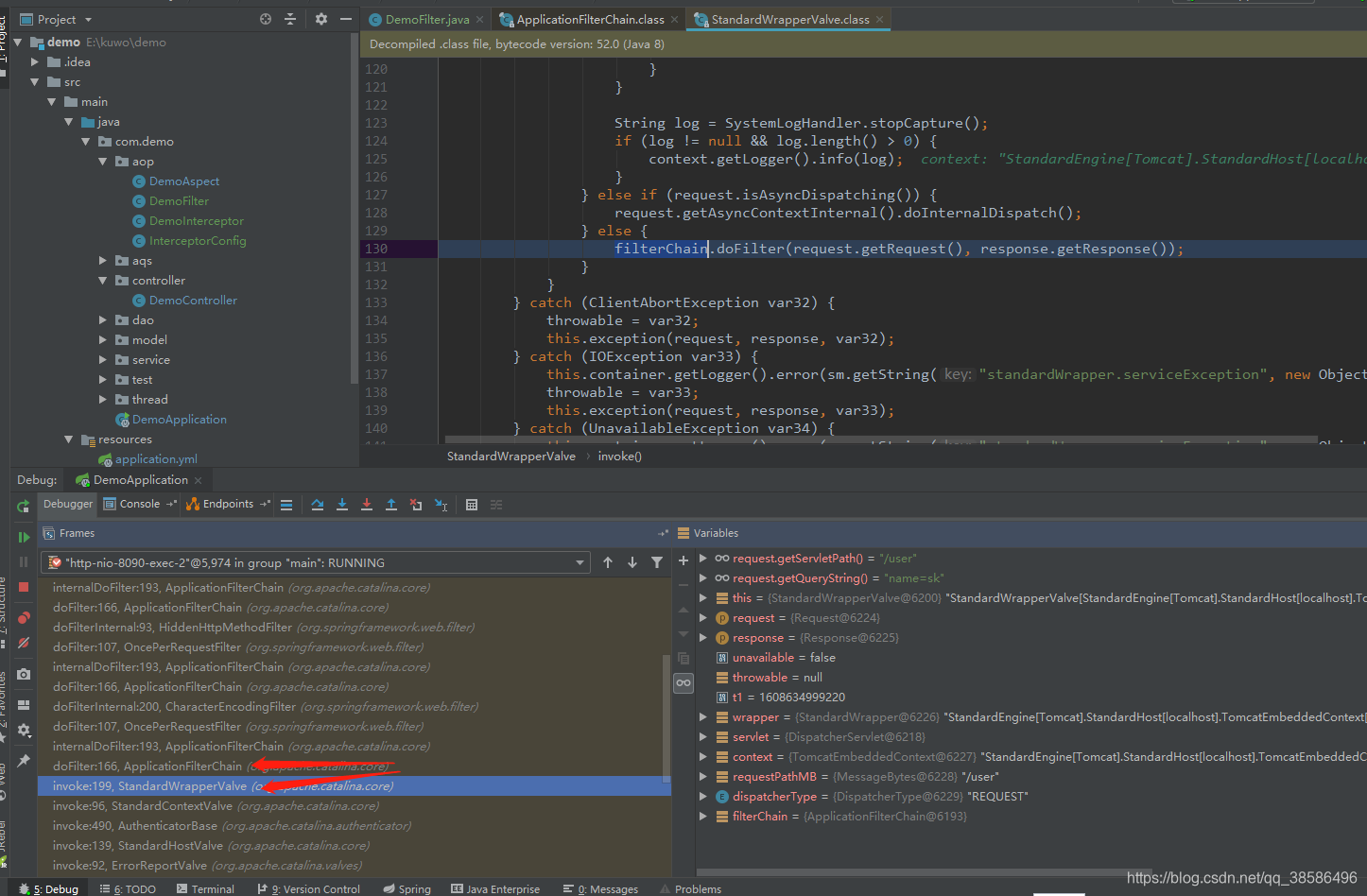Expand the service package

(x=103, y=360)
